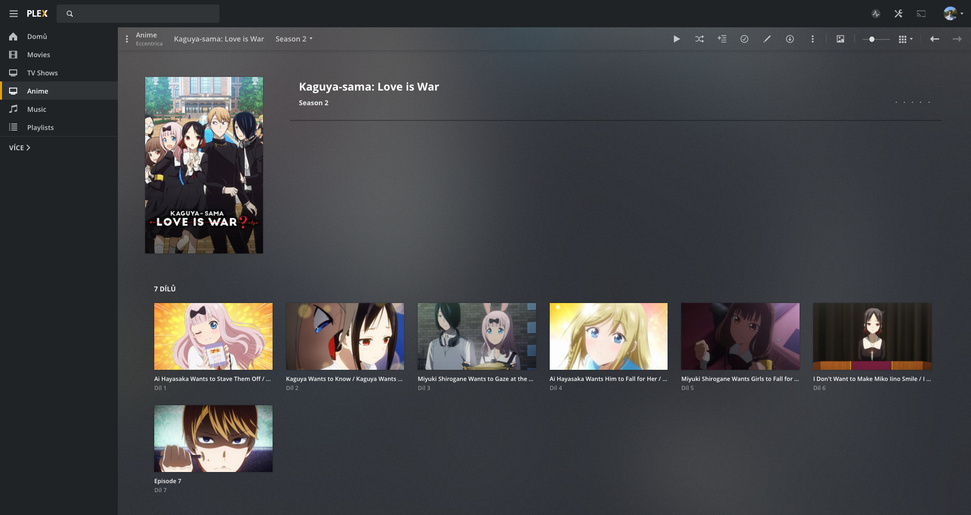971x515 pixels.
Task: Open the Cast to device icon
Action: [921, 13]
